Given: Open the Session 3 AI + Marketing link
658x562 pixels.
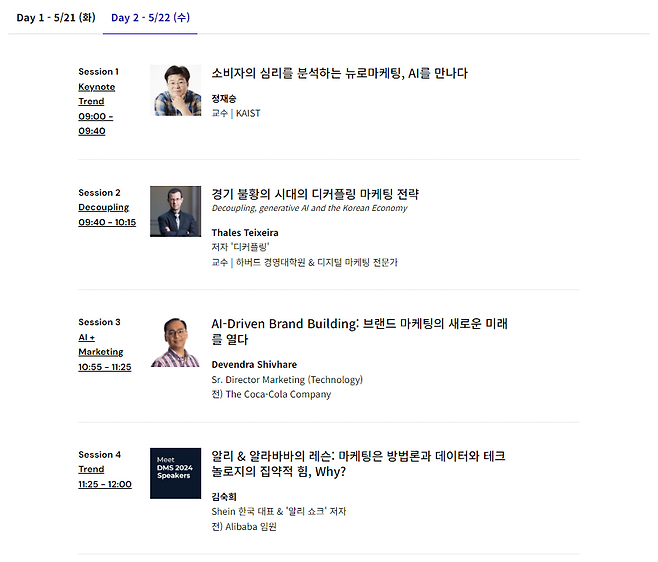Looking at the screenshot, I should [x=100, y=344].
